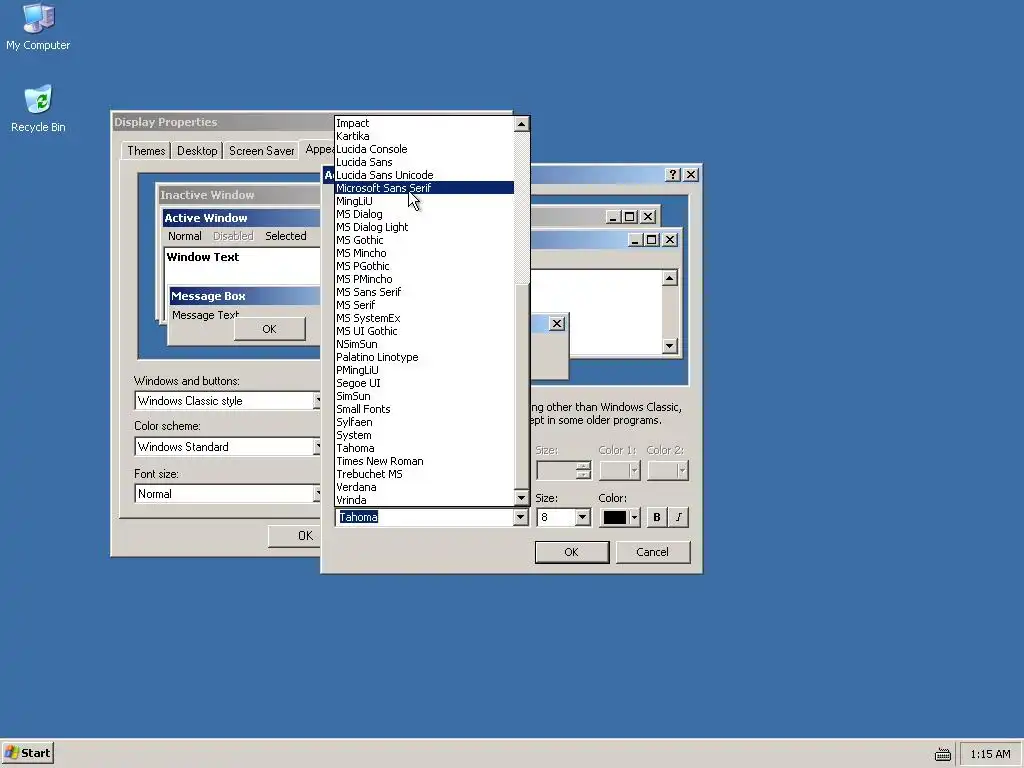Select MS Mincho font

pyautogui.click(x=424, y=253)
